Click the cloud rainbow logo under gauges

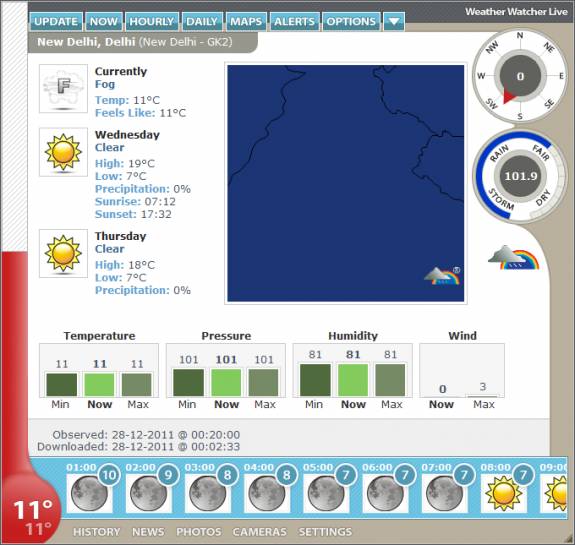tap(513, 257)
